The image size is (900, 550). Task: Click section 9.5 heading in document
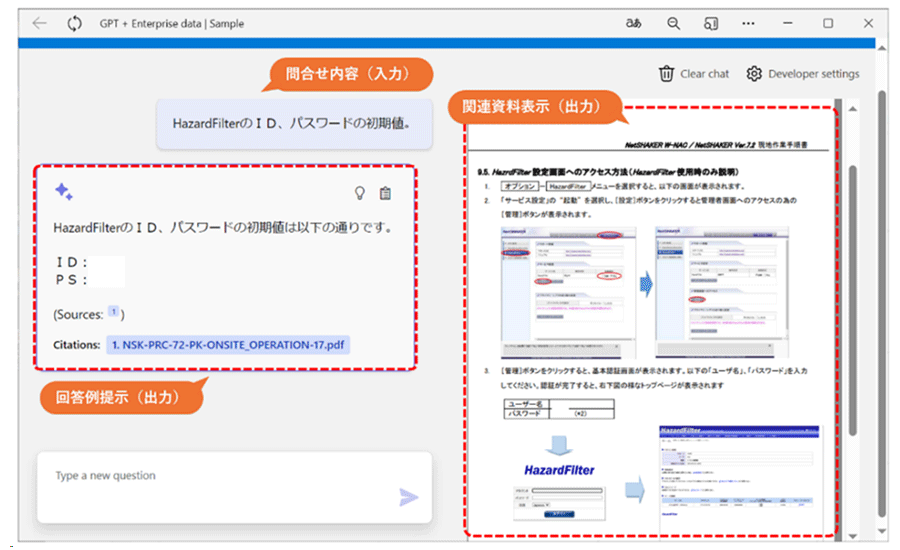pyautogui.click(x=608, y=172)
